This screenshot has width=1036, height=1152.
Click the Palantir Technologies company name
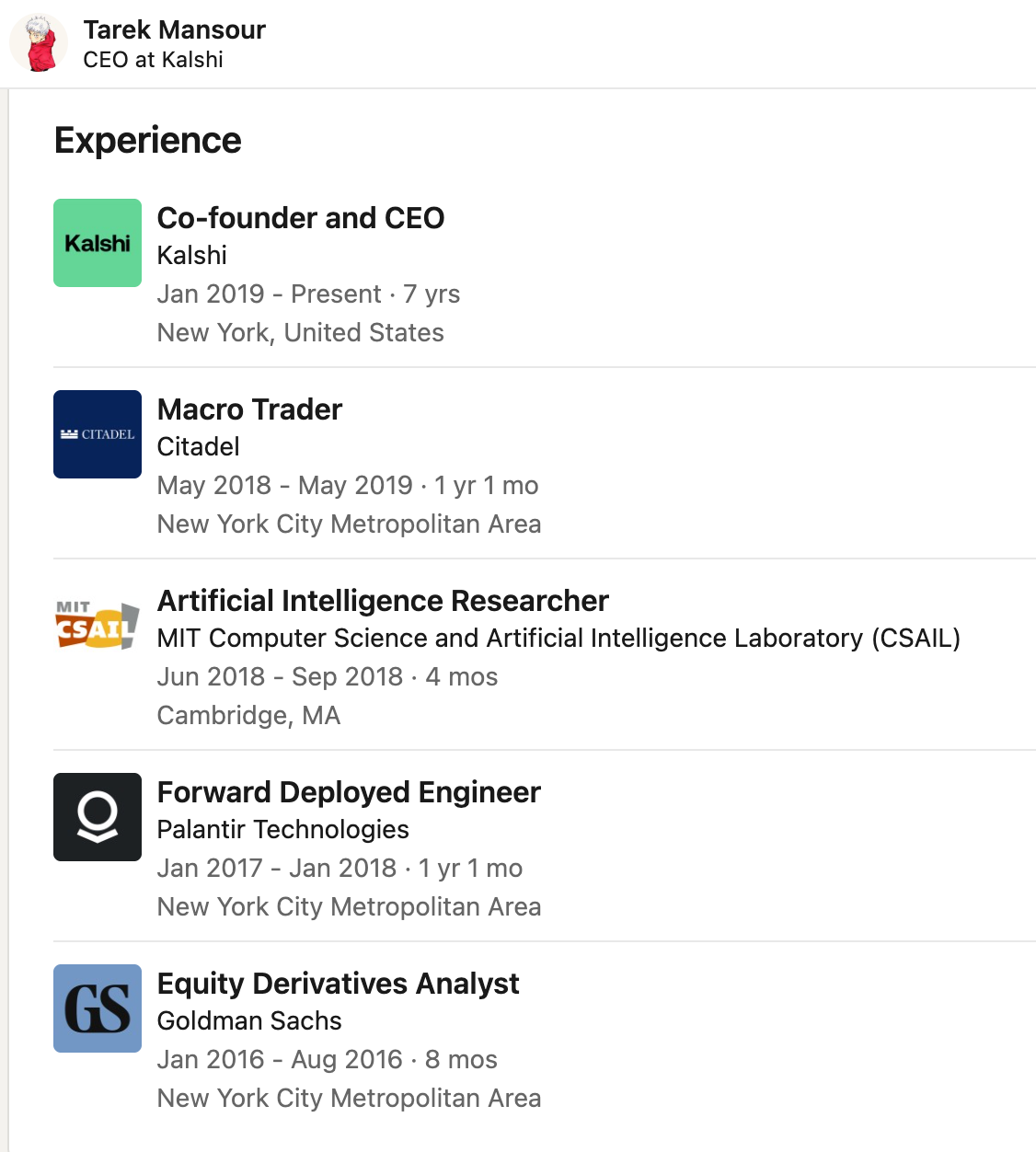click(282, 829)
